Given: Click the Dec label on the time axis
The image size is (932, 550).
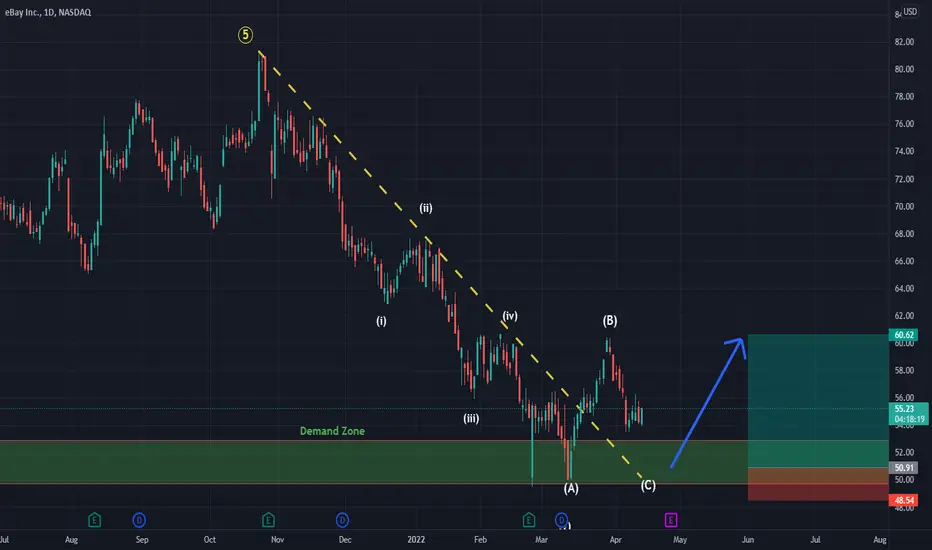Looking at the screenshot, I should (345, 540).
